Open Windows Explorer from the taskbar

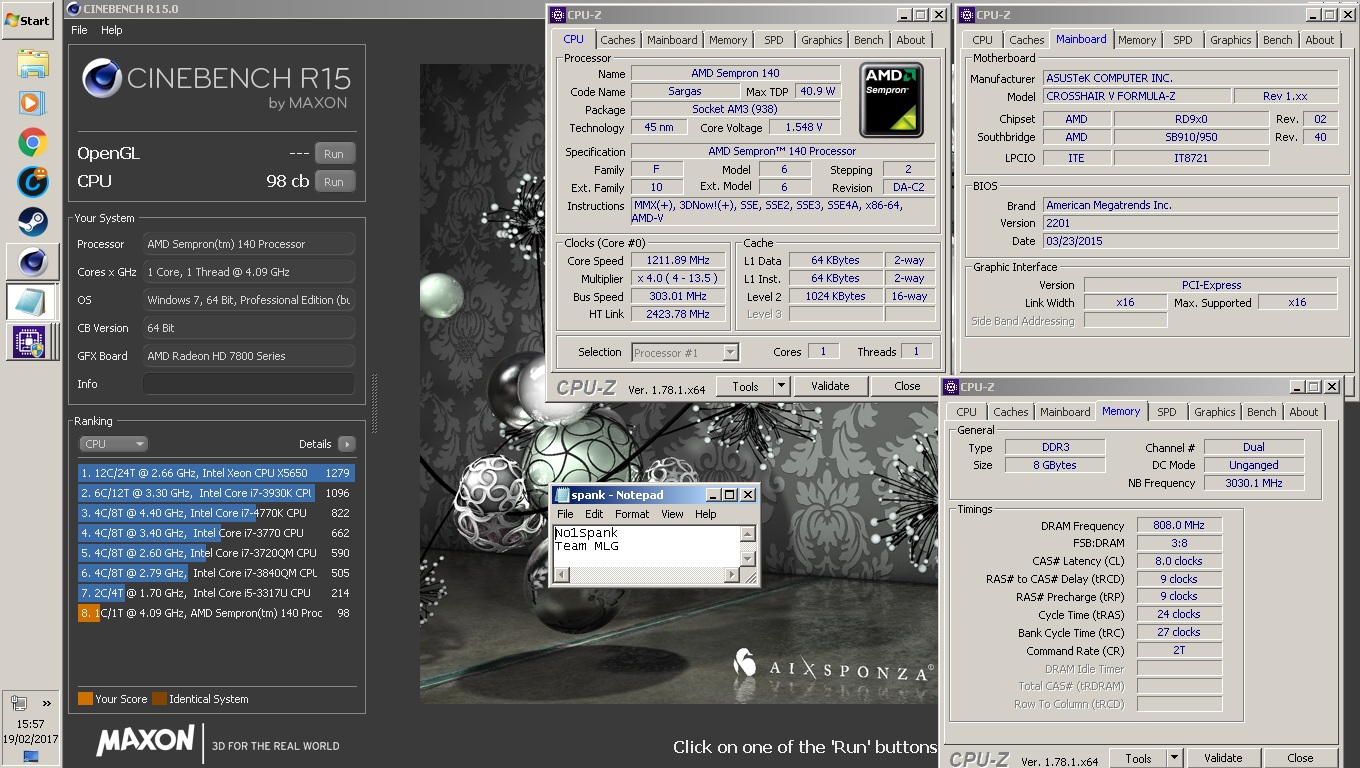coord(32,65)
